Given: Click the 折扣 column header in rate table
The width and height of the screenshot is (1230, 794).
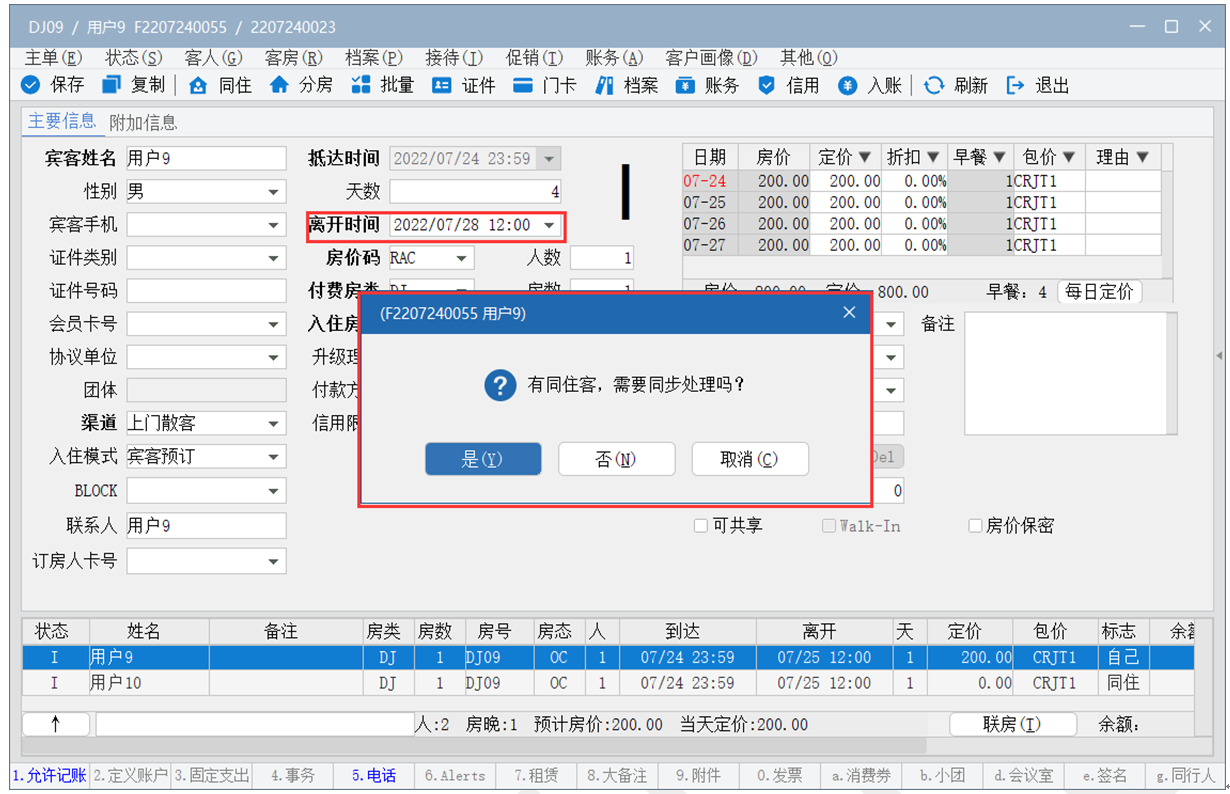Looking at the screenshot, I should click(x=914, y=157).
